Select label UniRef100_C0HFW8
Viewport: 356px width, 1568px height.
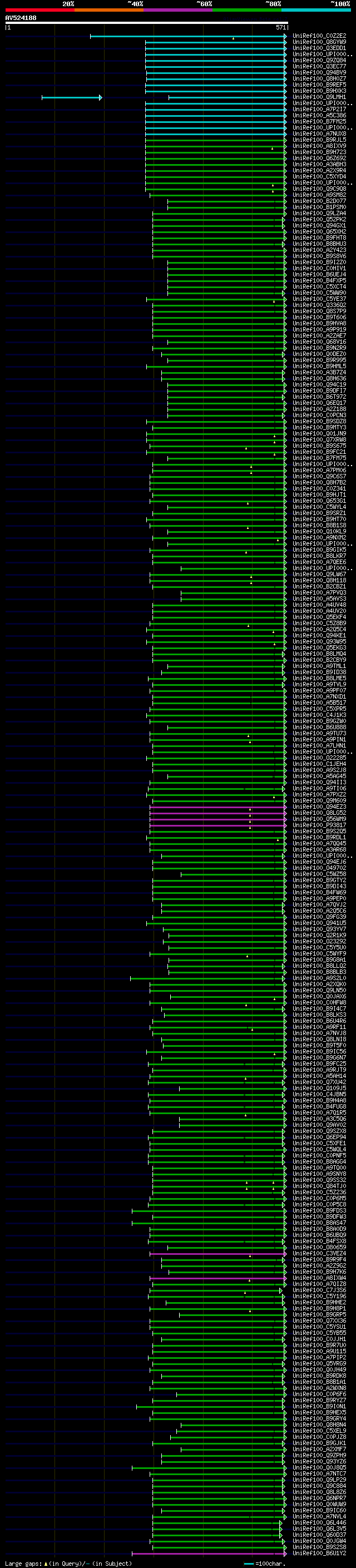(x=319, y=1003)
